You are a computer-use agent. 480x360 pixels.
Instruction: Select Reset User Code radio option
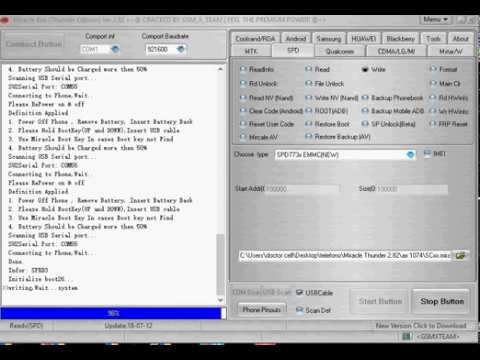coord(267,124)
